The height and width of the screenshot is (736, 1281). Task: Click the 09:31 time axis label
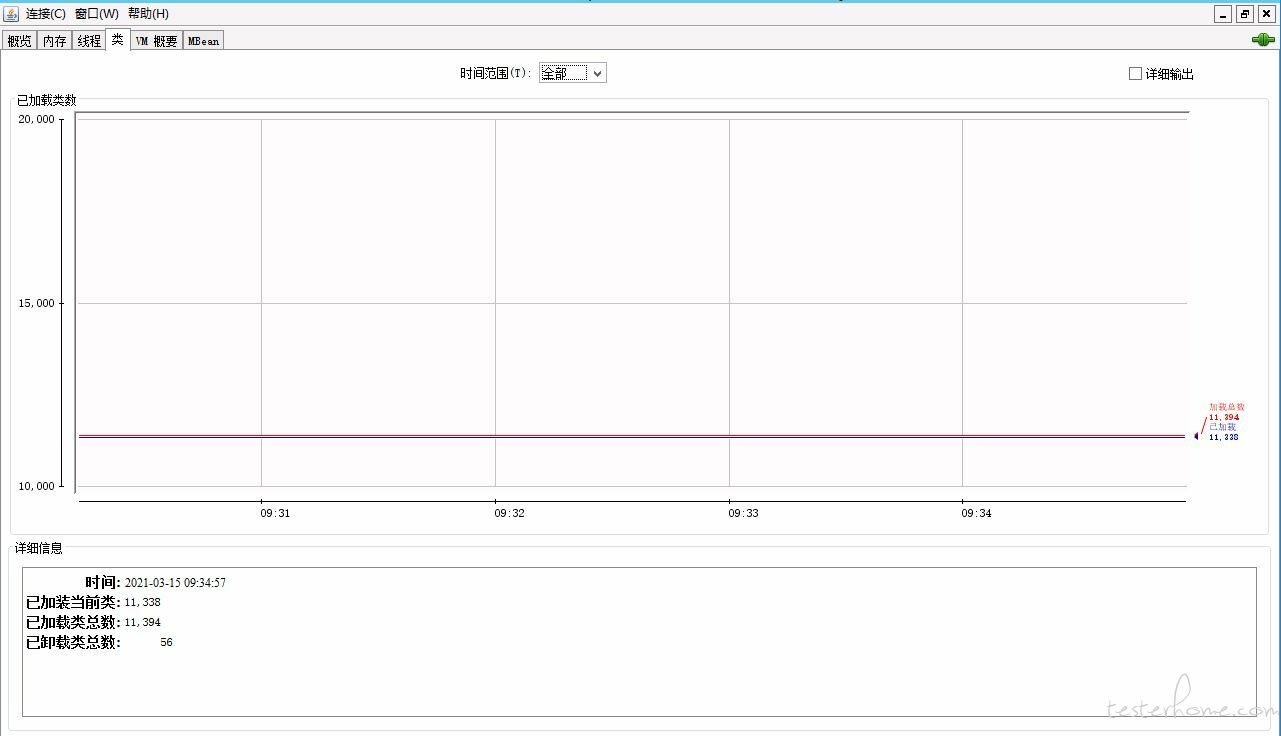(275, 513)
